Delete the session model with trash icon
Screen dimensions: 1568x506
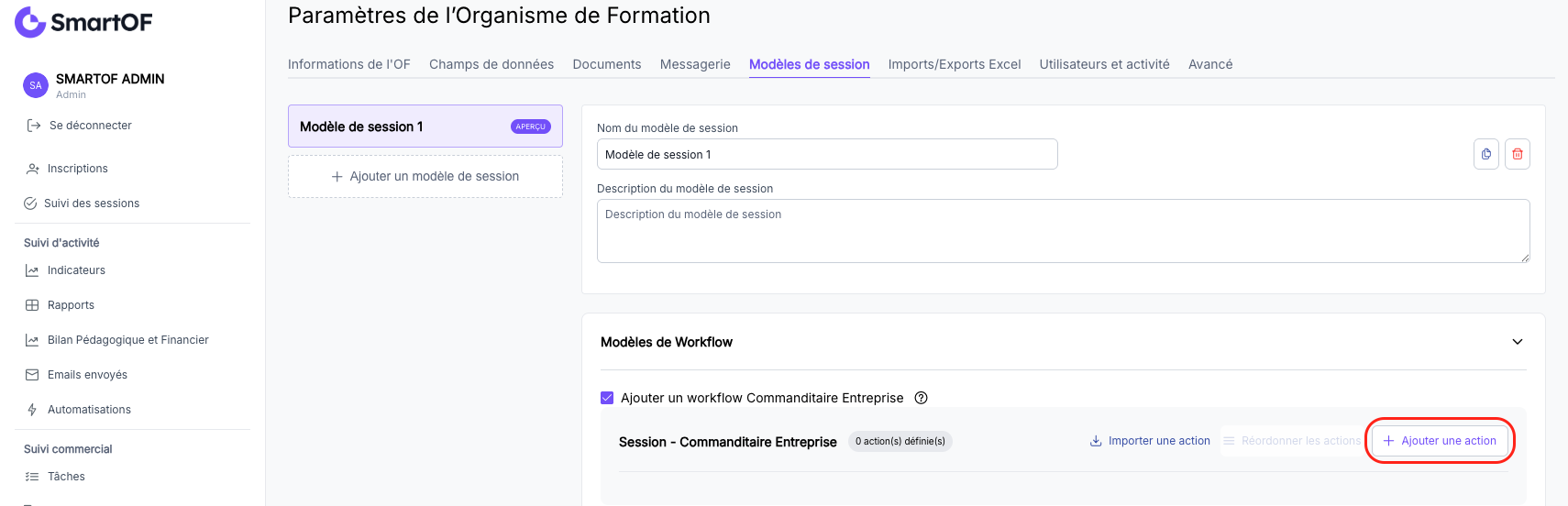click(1518, 154)
